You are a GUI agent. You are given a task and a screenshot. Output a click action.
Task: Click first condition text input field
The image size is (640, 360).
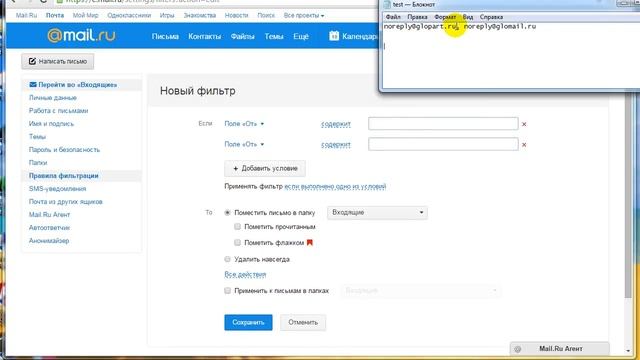[443, 124]
